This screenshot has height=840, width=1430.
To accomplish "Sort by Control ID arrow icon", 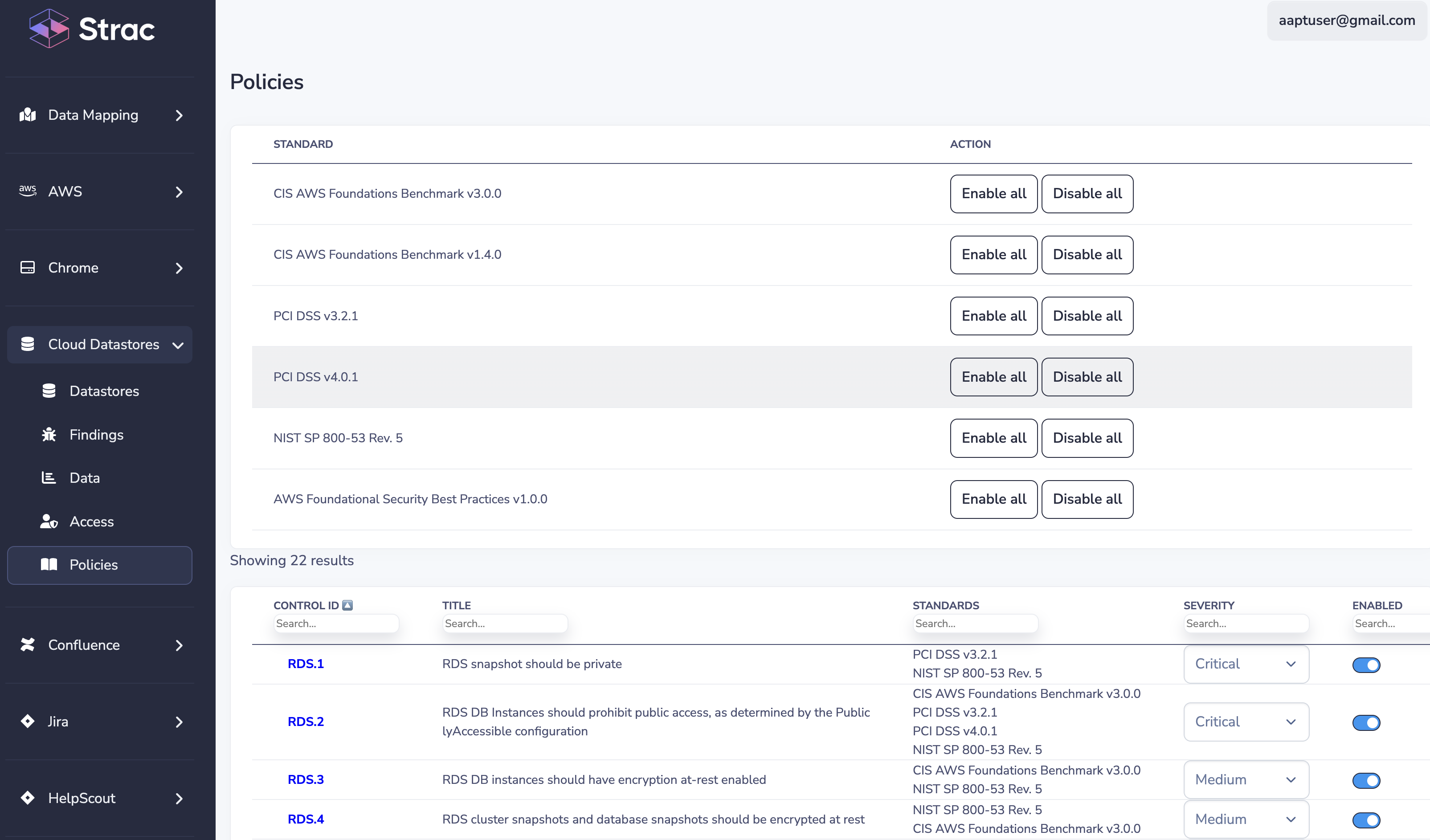I will click(x=347, y=605).
